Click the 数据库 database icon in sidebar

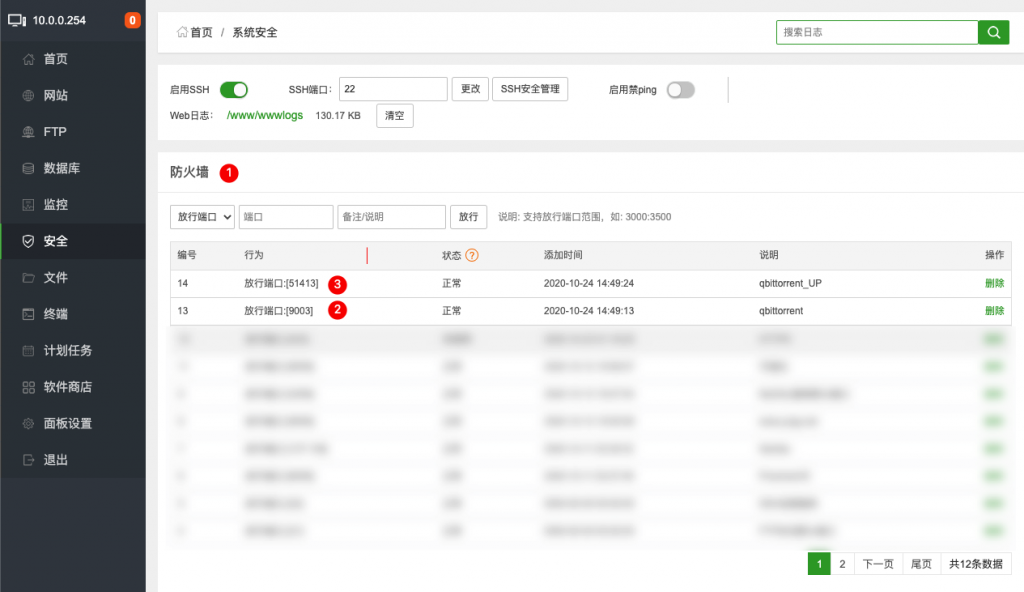(x=28, y=169)
